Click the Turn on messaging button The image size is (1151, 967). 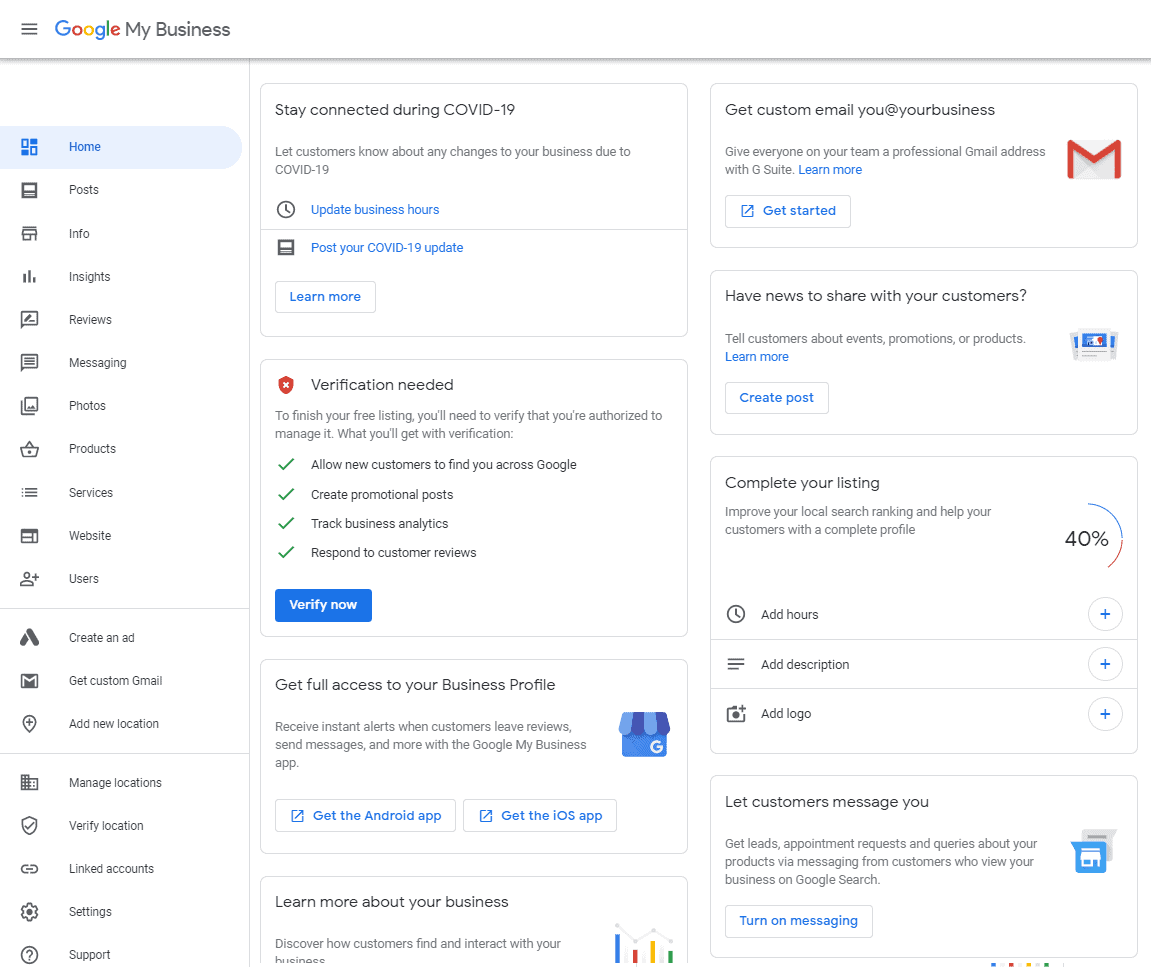pos(799,921)
